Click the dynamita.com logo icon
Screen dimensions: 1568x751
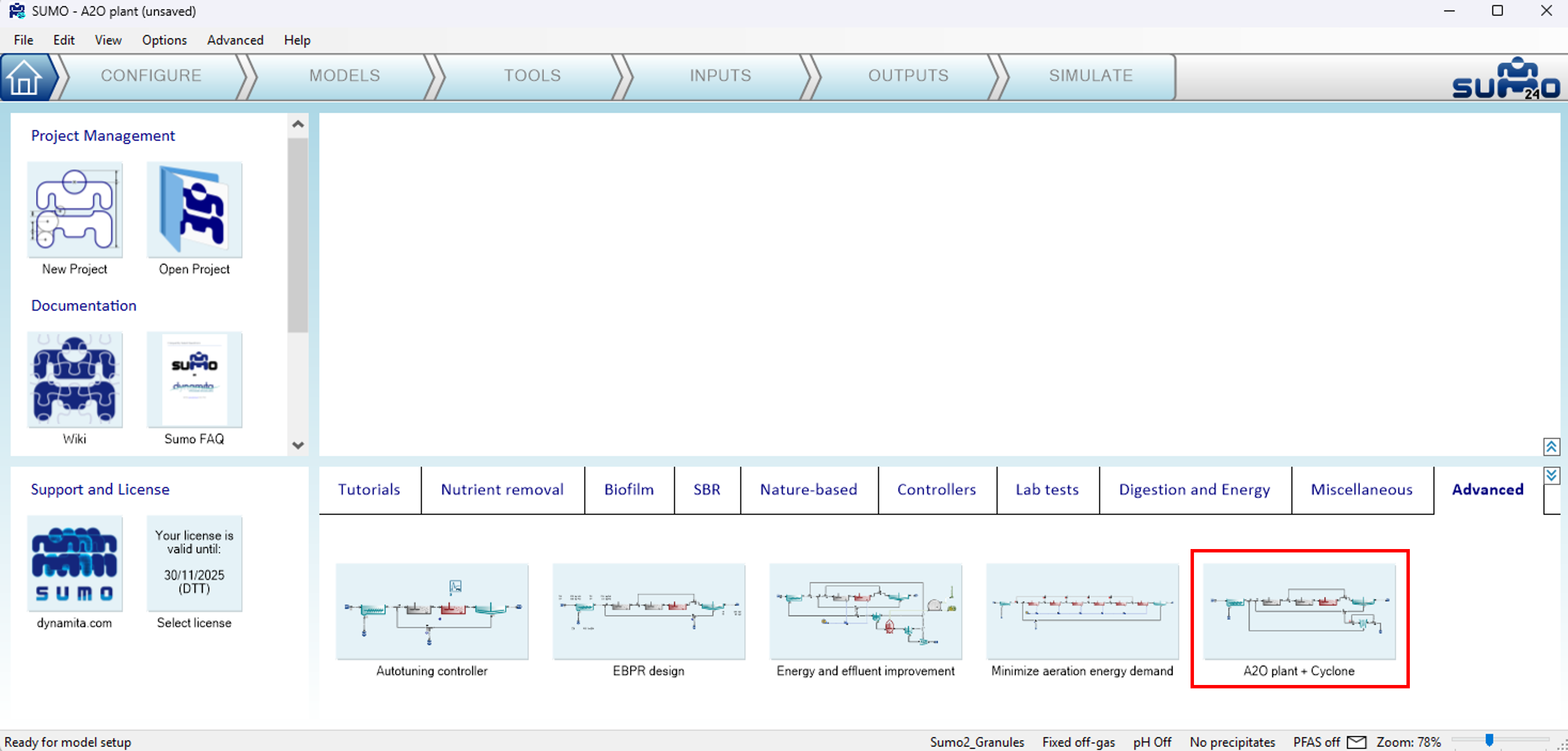click(x=74, y=564)
